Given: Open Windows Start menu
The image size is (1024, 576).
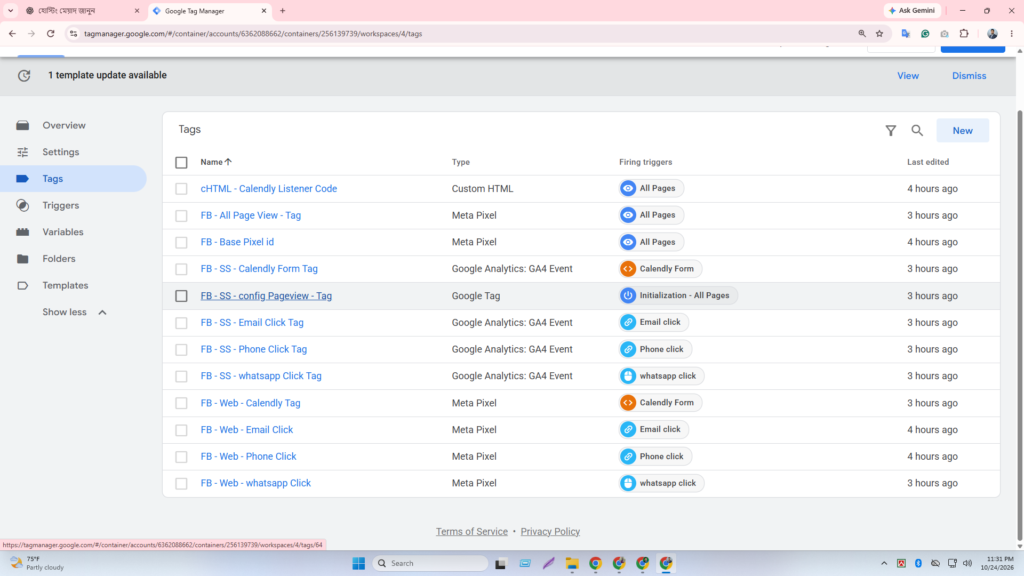Looking at the screenshot, I should [x=359, y=563].
